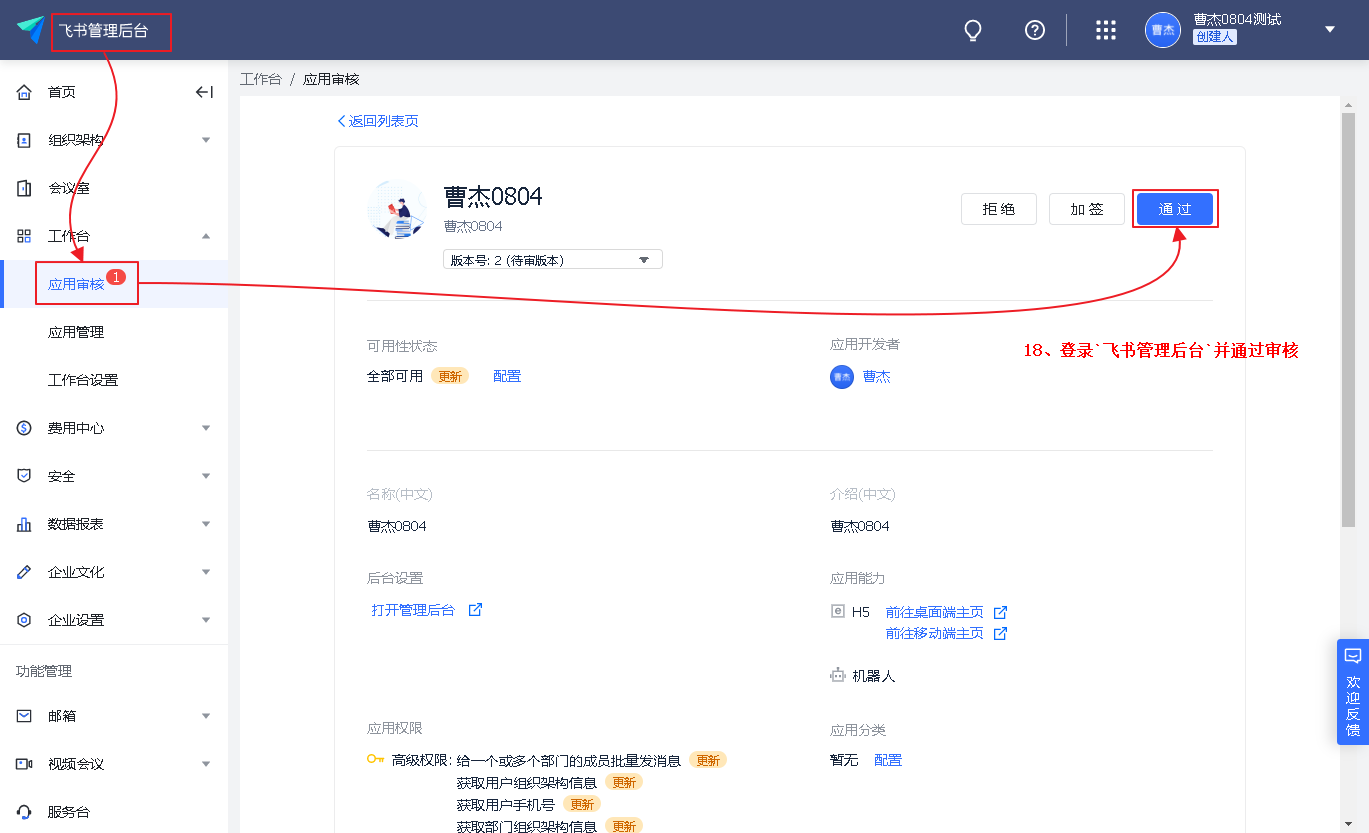Collapse the sidebar with the arrow icon

point(204,92)
